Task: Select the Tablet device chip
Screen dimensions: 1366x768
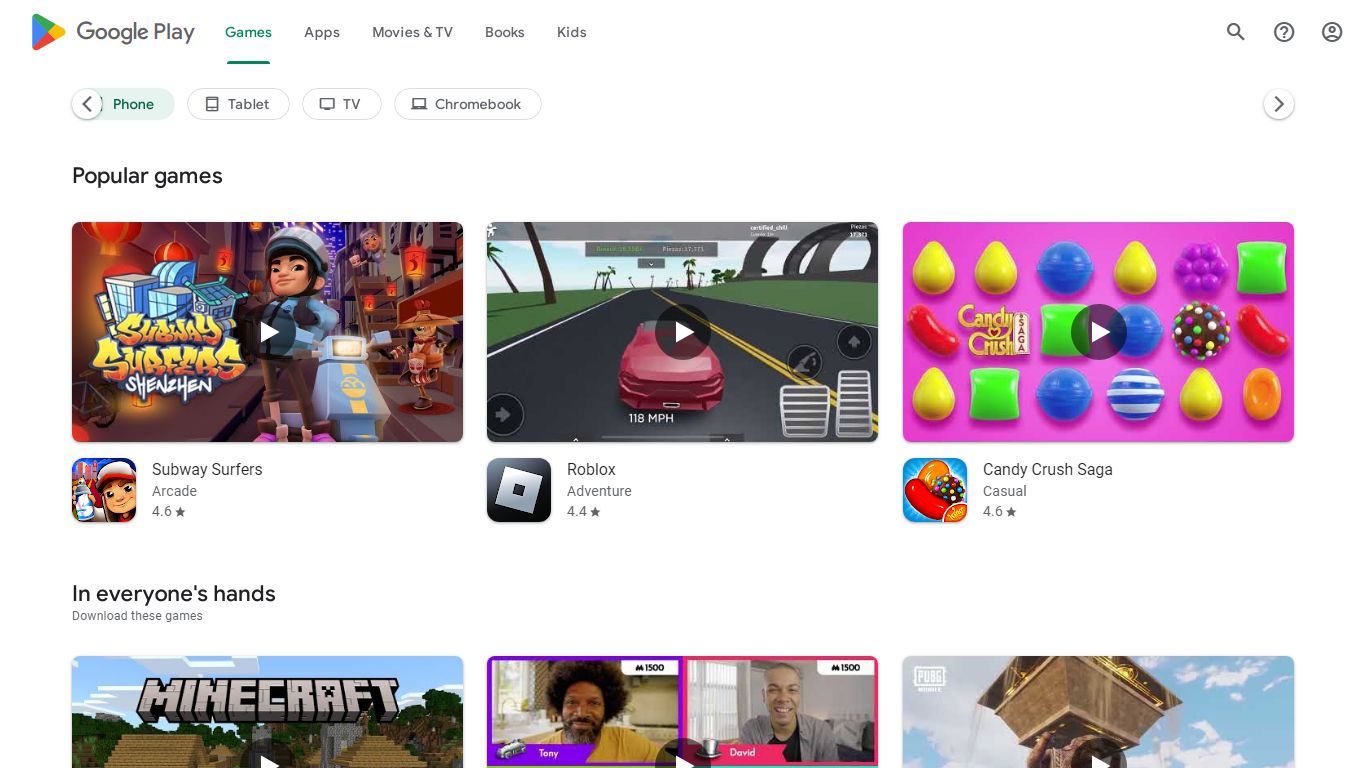Action: coord(238,104)
